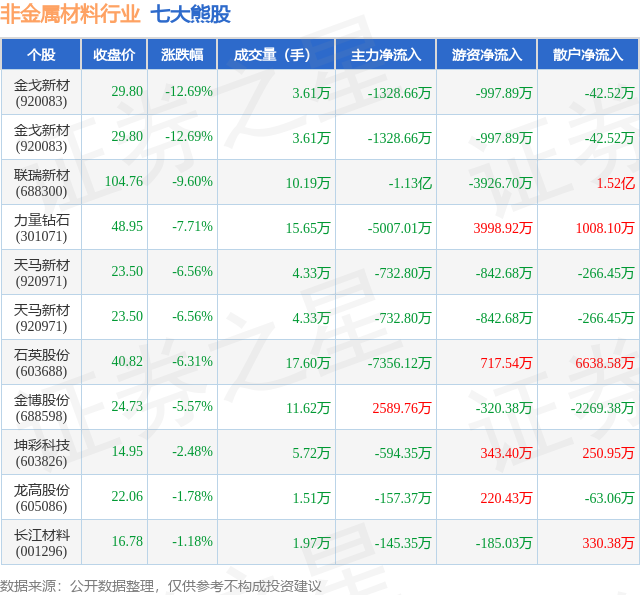Select stock 石英股份 (603688)
The width and height of the screenshot is (640, 595).
pyautogui.click(x=41, y=363)
